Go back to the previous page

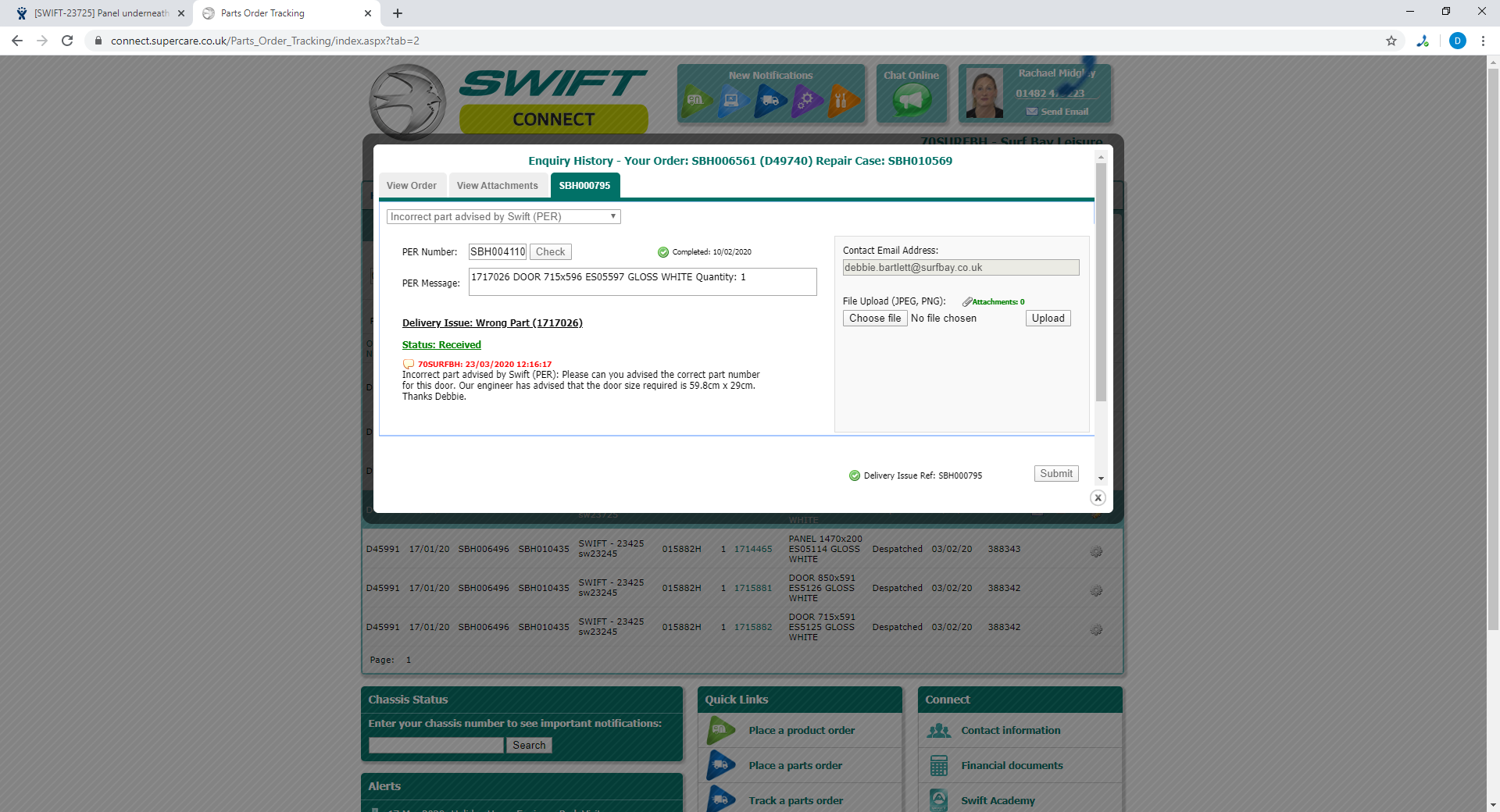pos(17,41)
